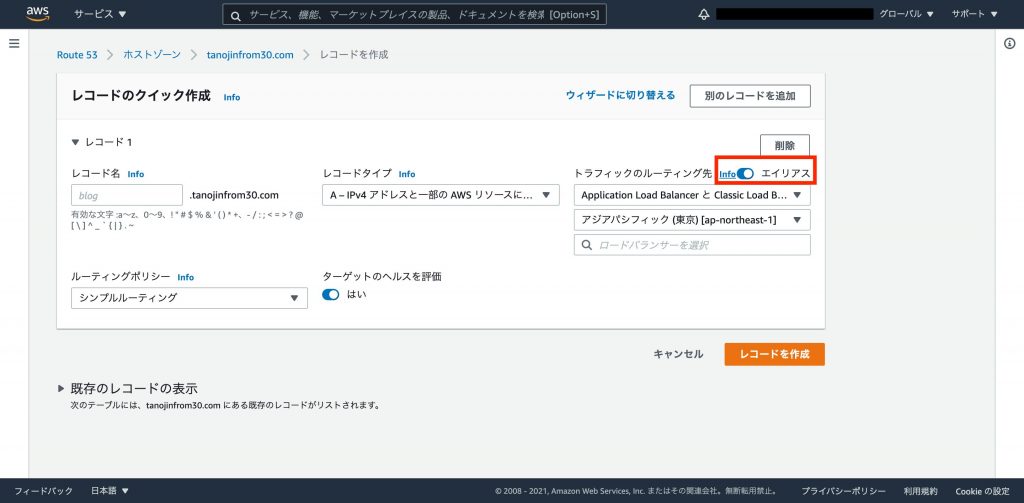Focus the レコード名 blog input field

[127, 195]
